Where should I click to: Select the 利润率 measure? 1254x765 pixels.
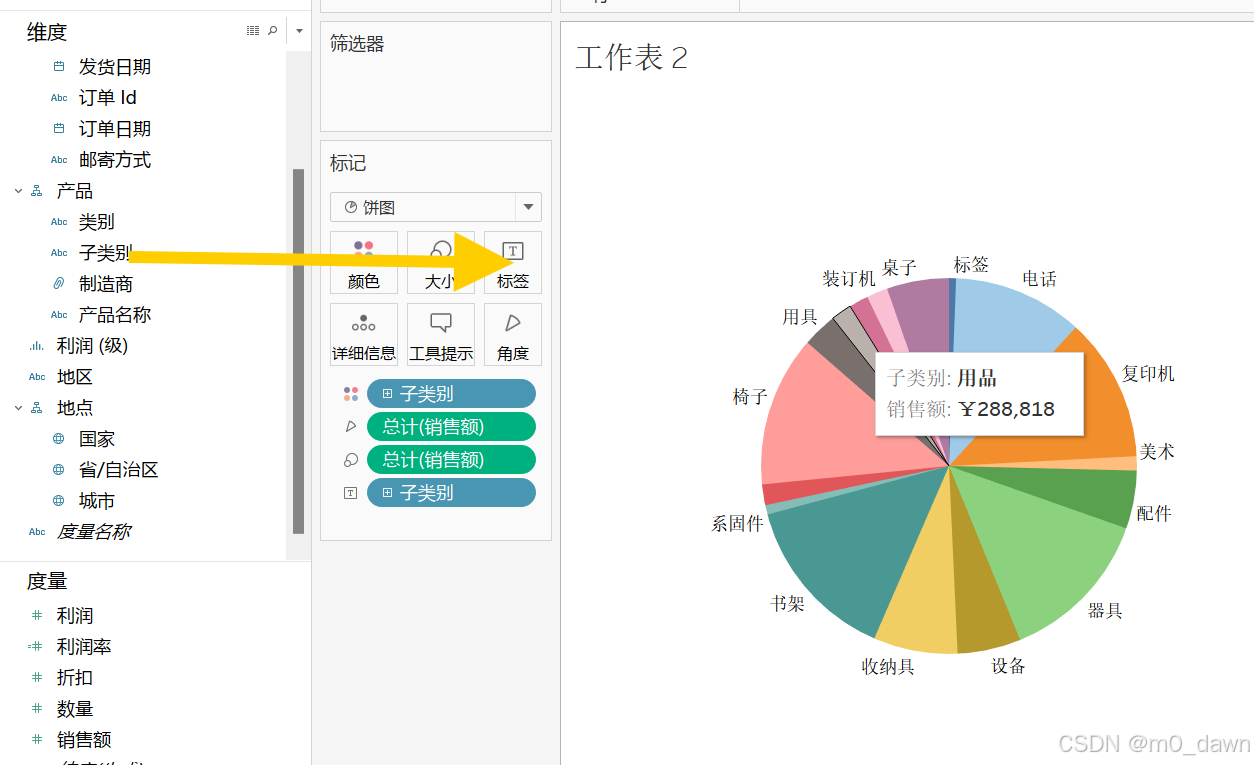pyautogui.click(x=84, y=647)
